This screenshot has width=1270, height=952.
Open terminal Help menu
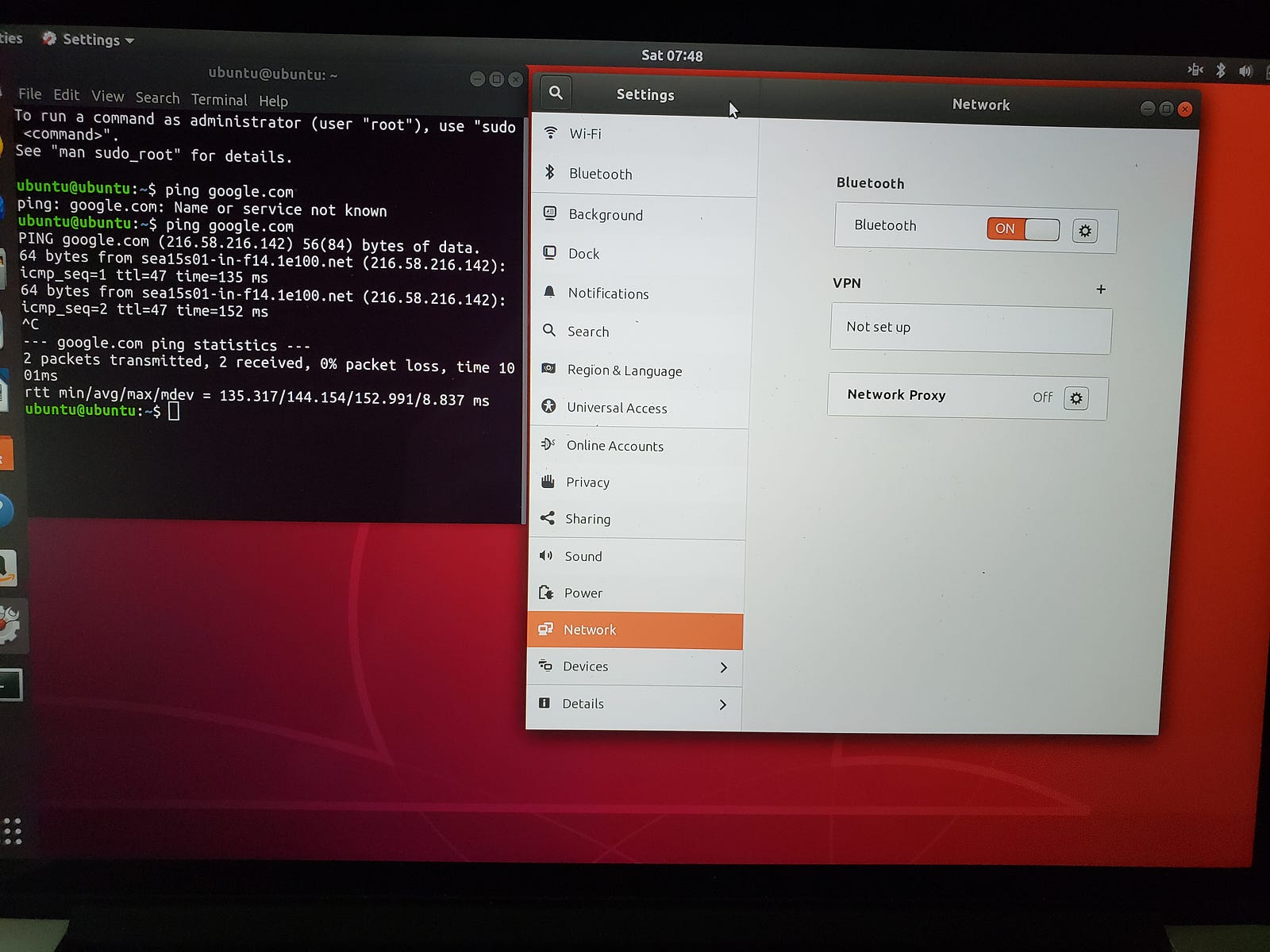(273, 101)
